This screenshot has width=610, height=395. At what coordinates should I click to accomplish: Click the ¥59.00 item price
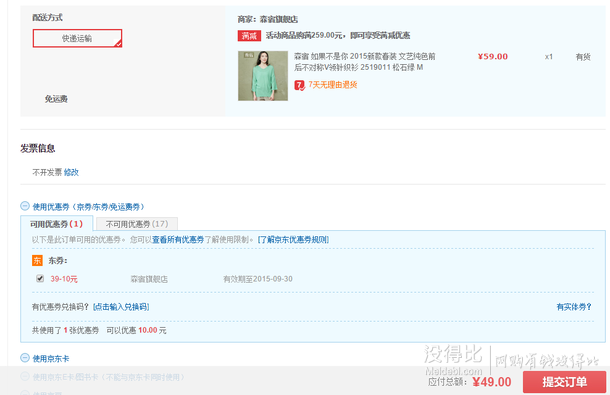pos(493,57)
